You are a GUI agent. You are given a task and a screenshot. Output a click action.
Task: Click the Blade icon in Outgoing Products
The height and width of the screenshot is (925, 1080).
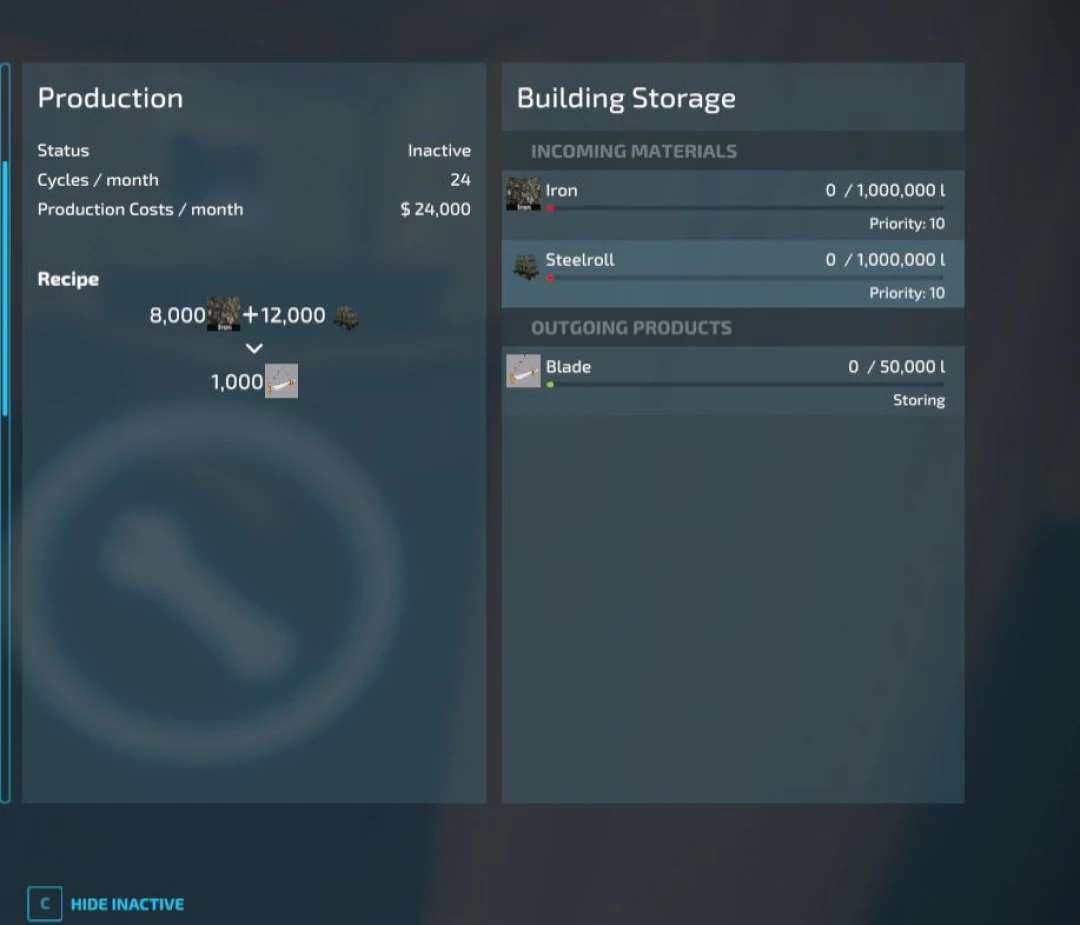523,371
